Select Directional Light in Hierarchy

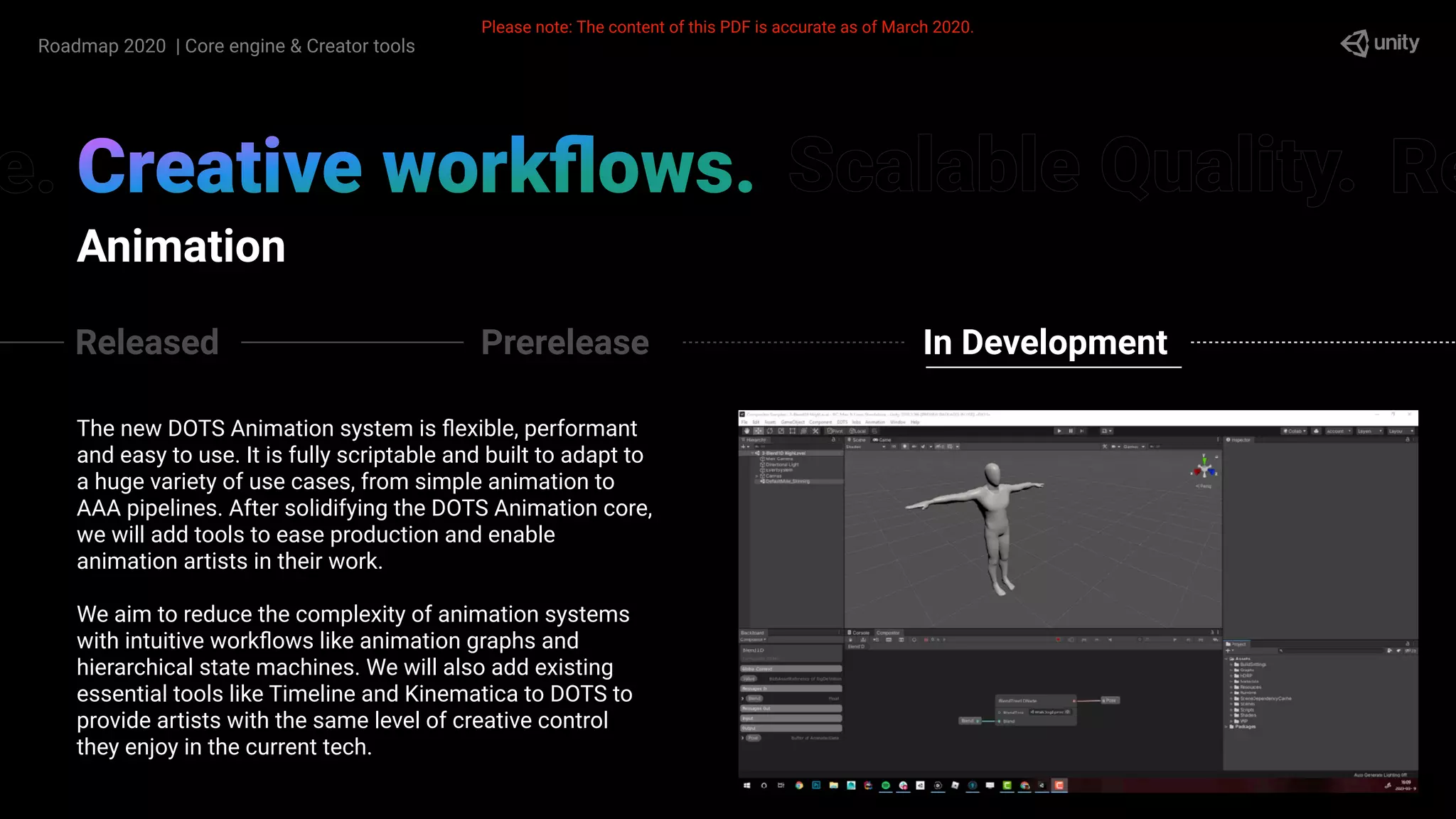pyautogui.click(x=782, y=464)
